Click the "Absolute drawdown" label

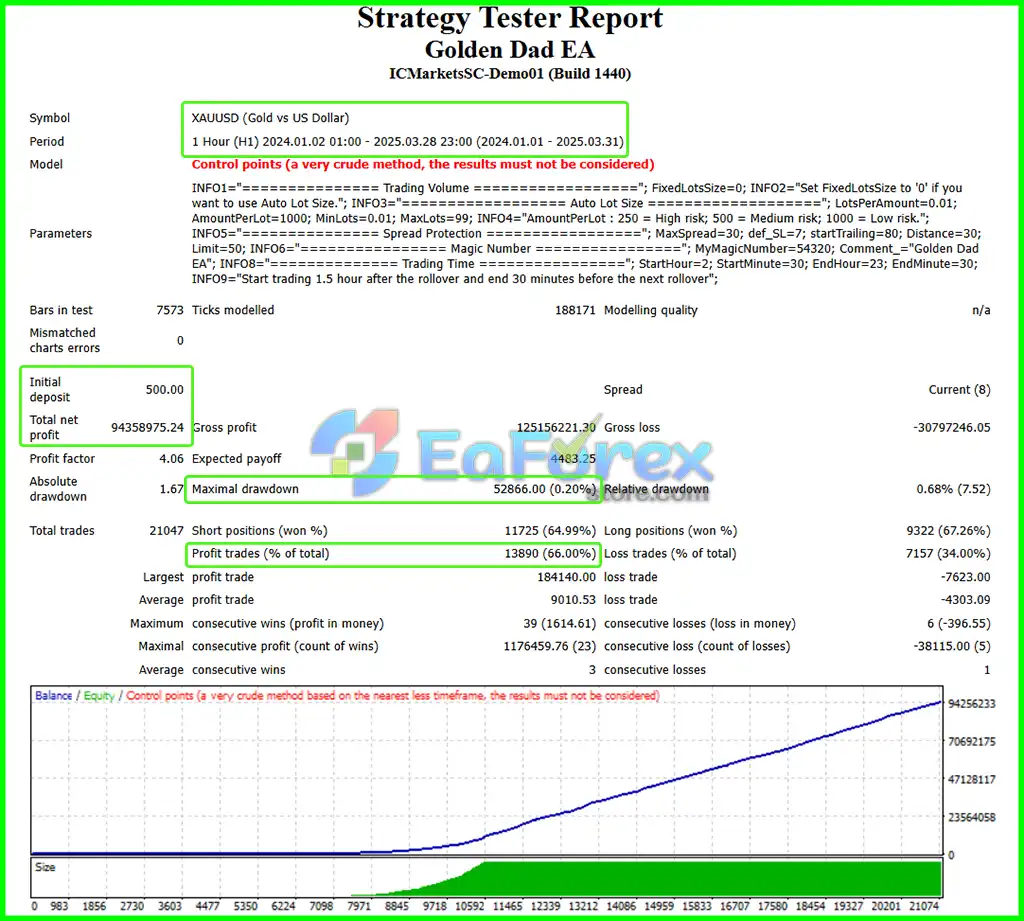tap(57, 489)
